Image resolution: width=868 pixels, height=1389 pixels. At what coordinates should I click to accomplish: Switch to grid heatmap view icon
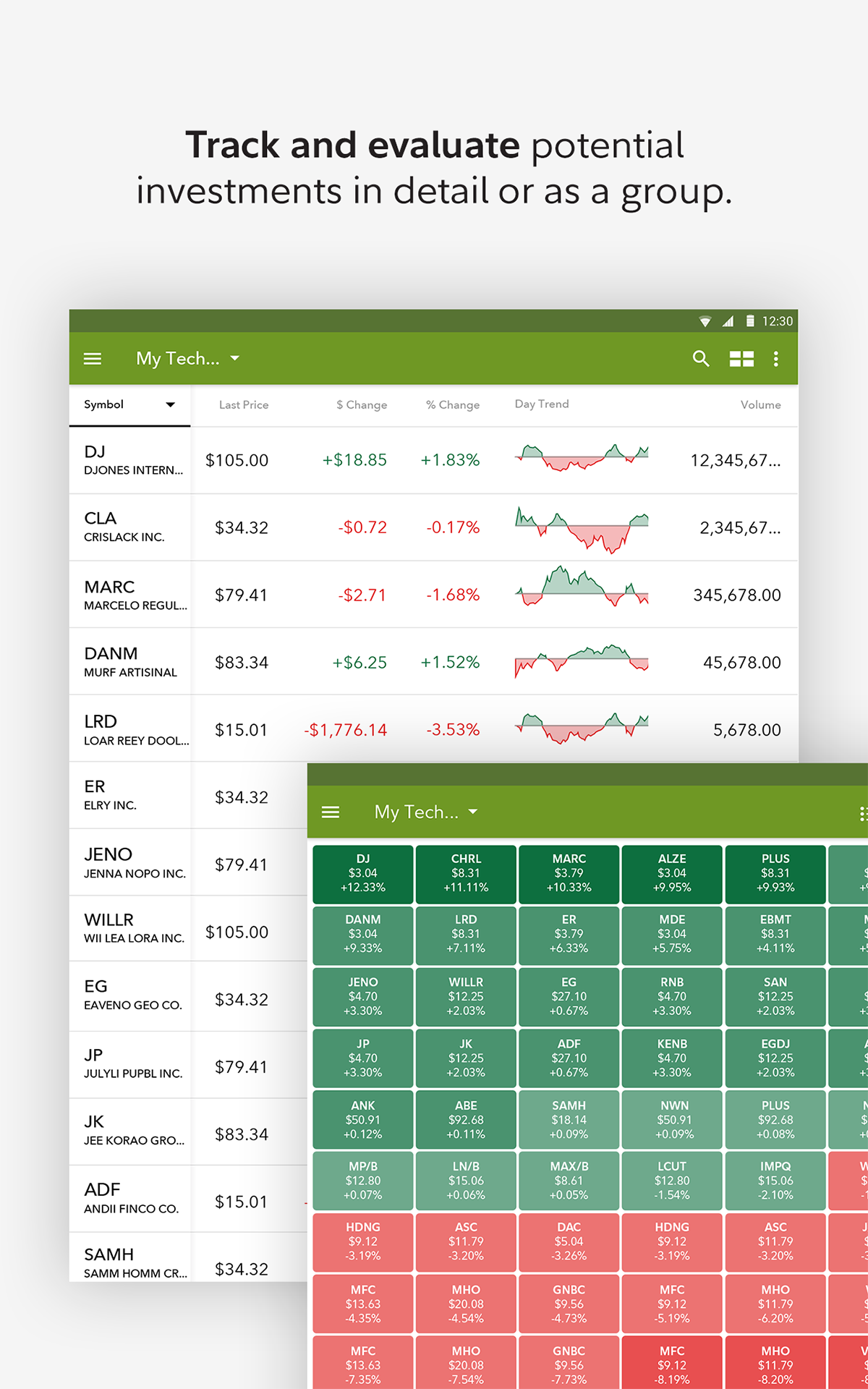coord(741,359)
